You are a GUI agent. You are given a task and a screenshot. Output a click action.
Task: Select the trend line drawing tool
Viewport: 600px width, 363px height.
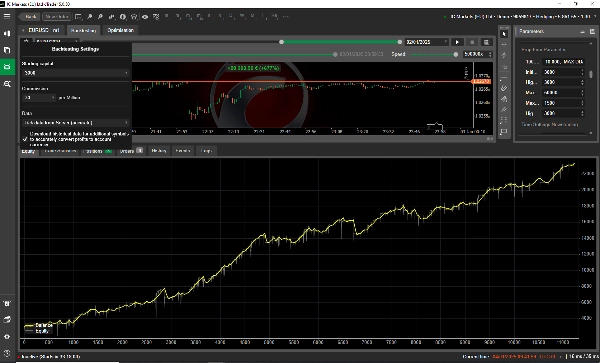(x=504, y=55)
